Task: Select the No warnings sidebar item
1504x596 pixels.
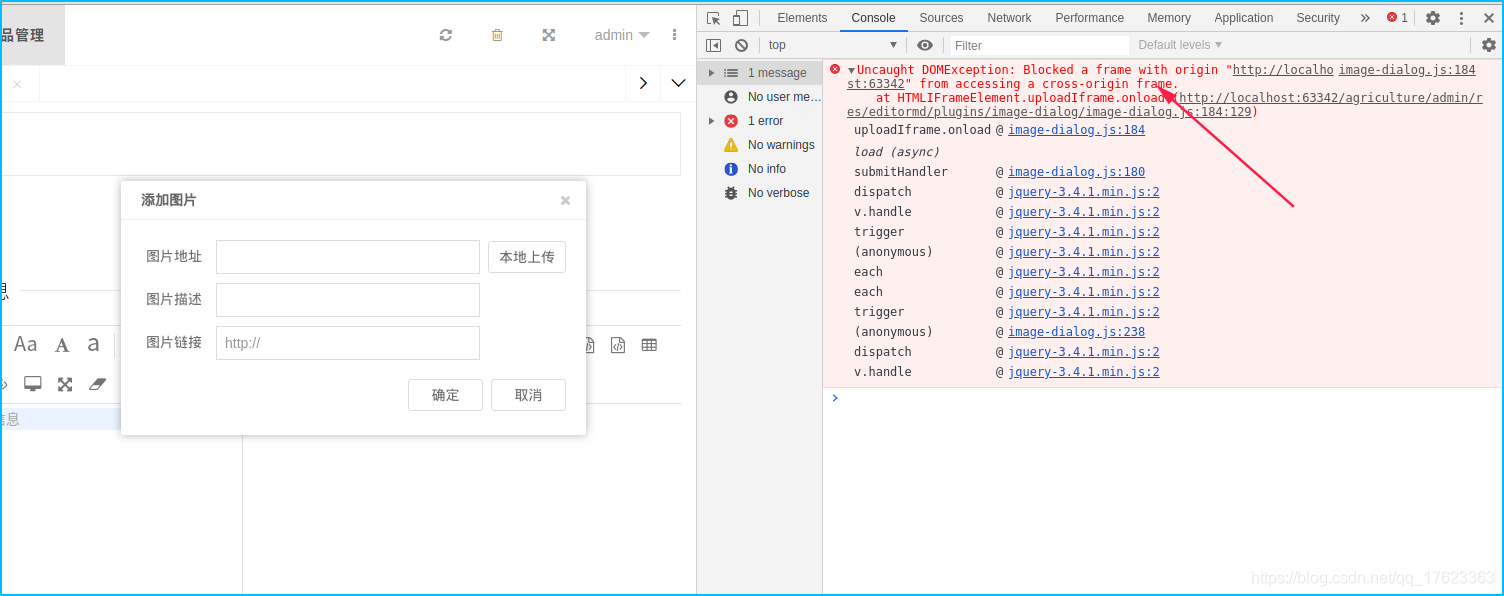Action: point(759,145)
